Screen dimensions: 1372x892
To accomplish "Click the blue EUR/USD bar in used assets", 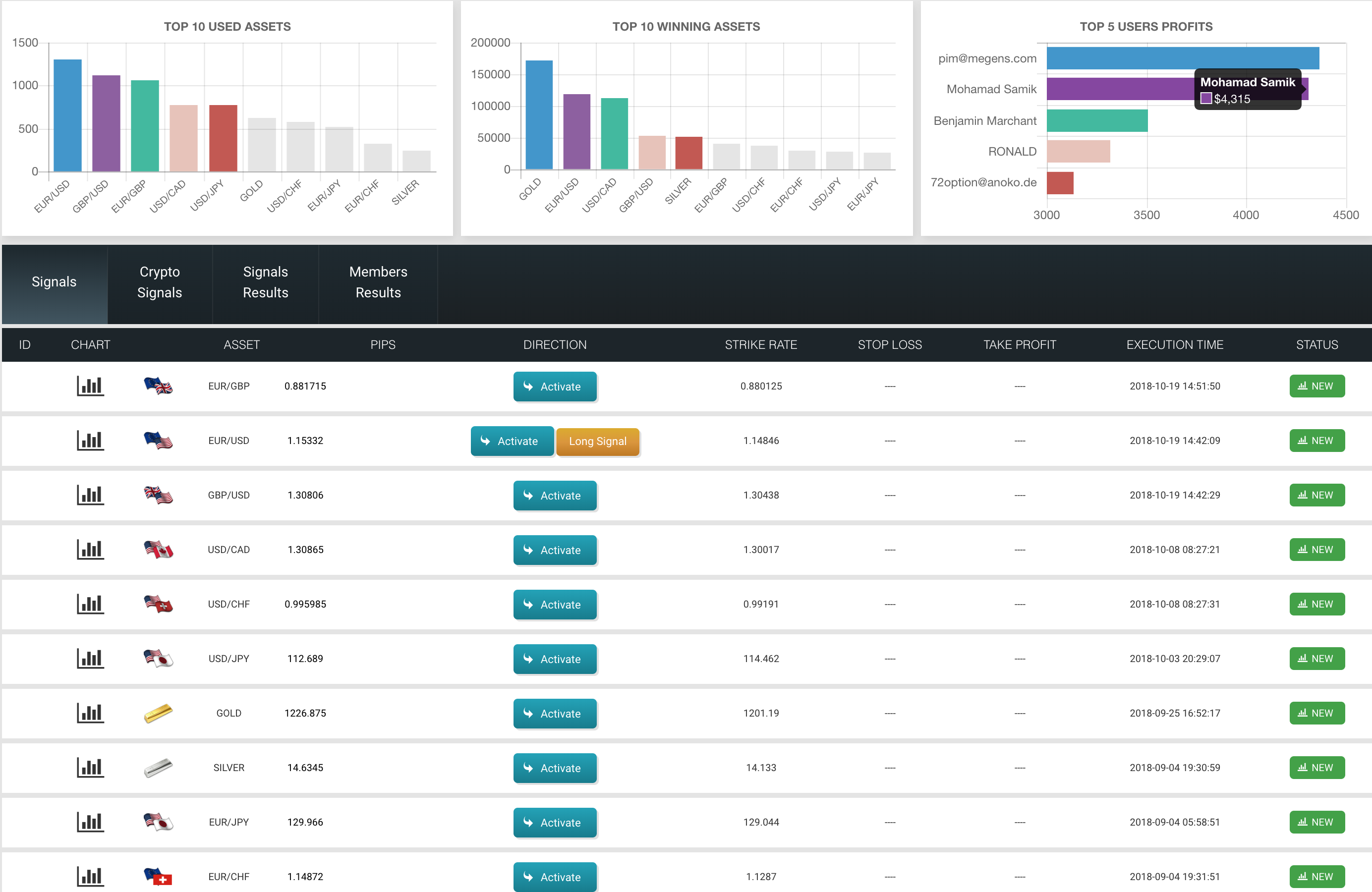I will tap(67, 115).
